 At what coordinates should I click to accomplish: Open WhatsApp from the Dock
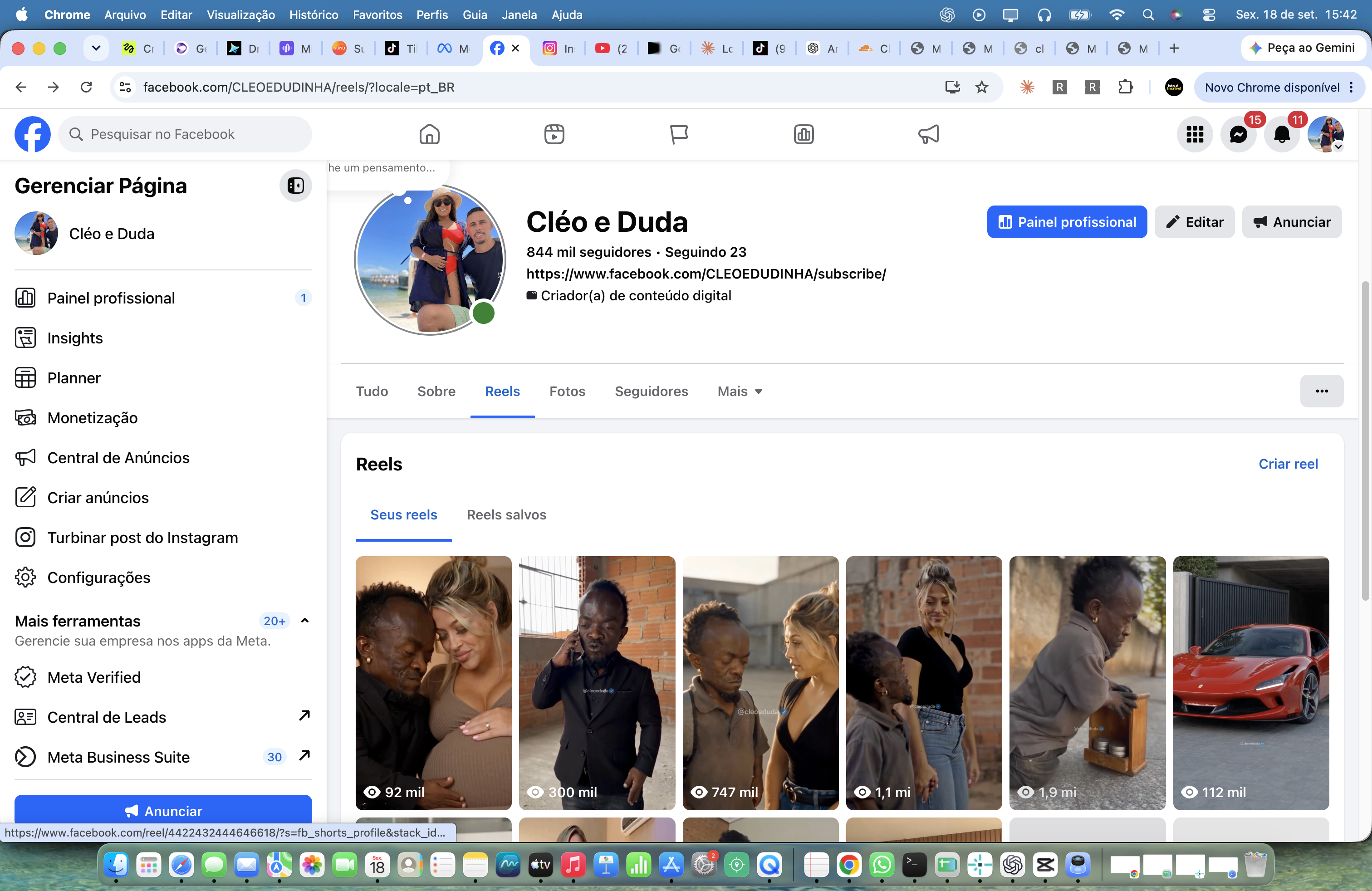pos(882,865)
